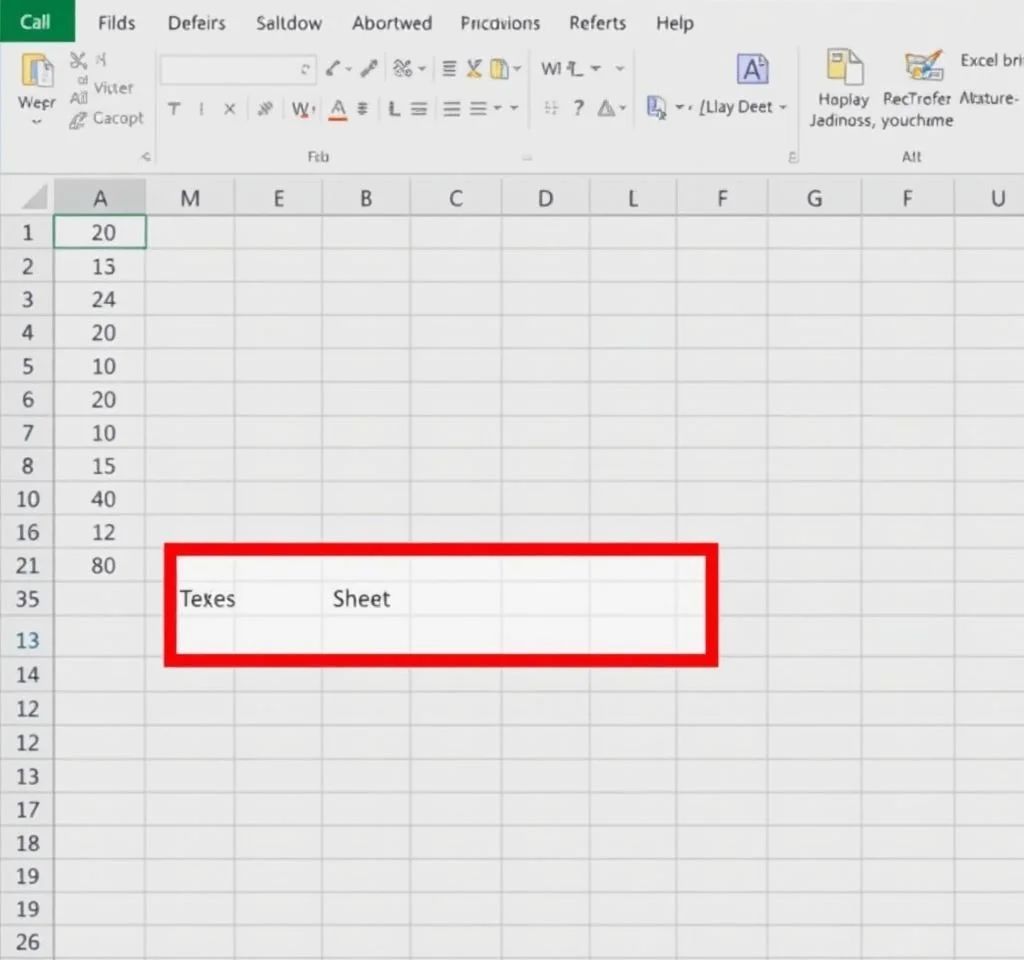Click the Cacopt format brush icon
The image size is (1024, 960).
(78, 120)
